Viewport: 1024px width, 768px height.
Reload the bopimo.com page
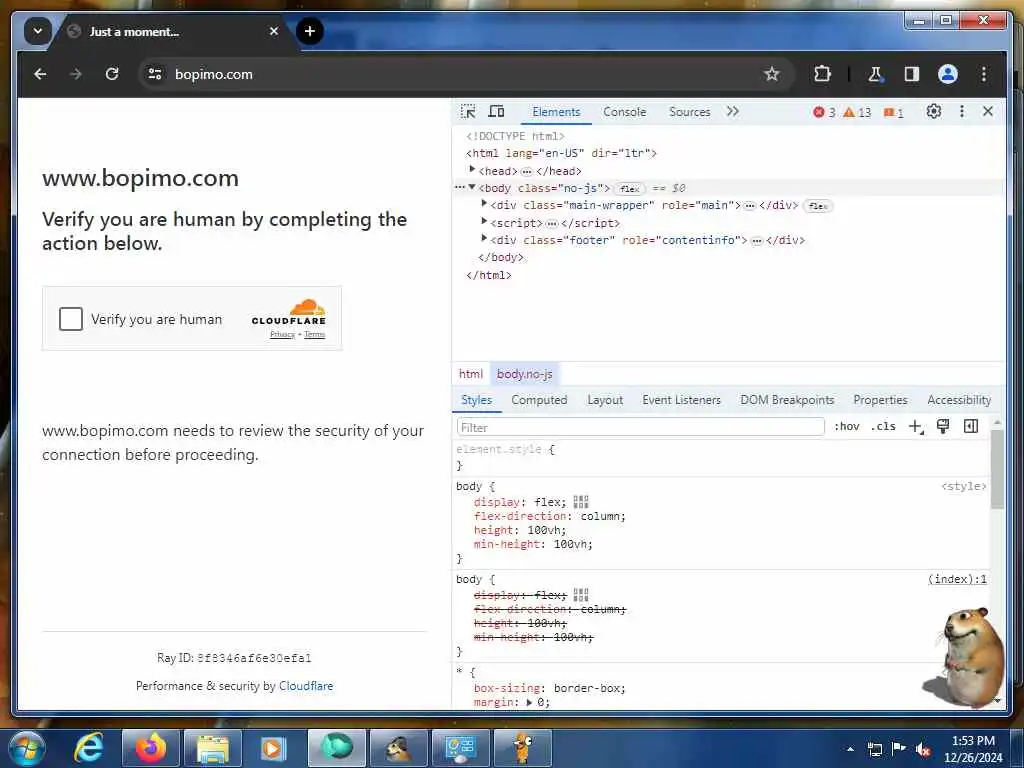[112, 74]
